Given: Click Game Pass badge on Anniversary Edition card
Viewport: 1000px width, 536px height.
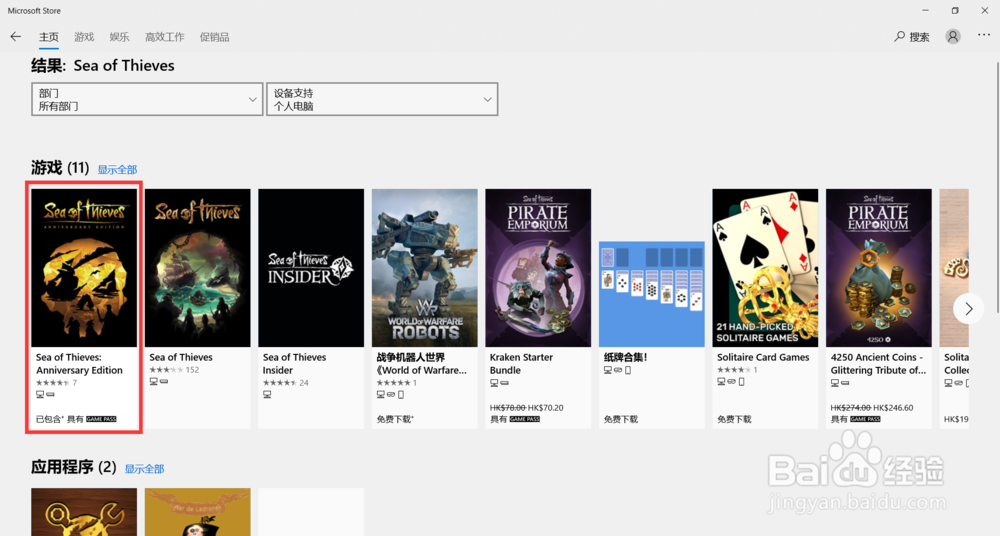Looking at the screenshot, I should (101, 419).
